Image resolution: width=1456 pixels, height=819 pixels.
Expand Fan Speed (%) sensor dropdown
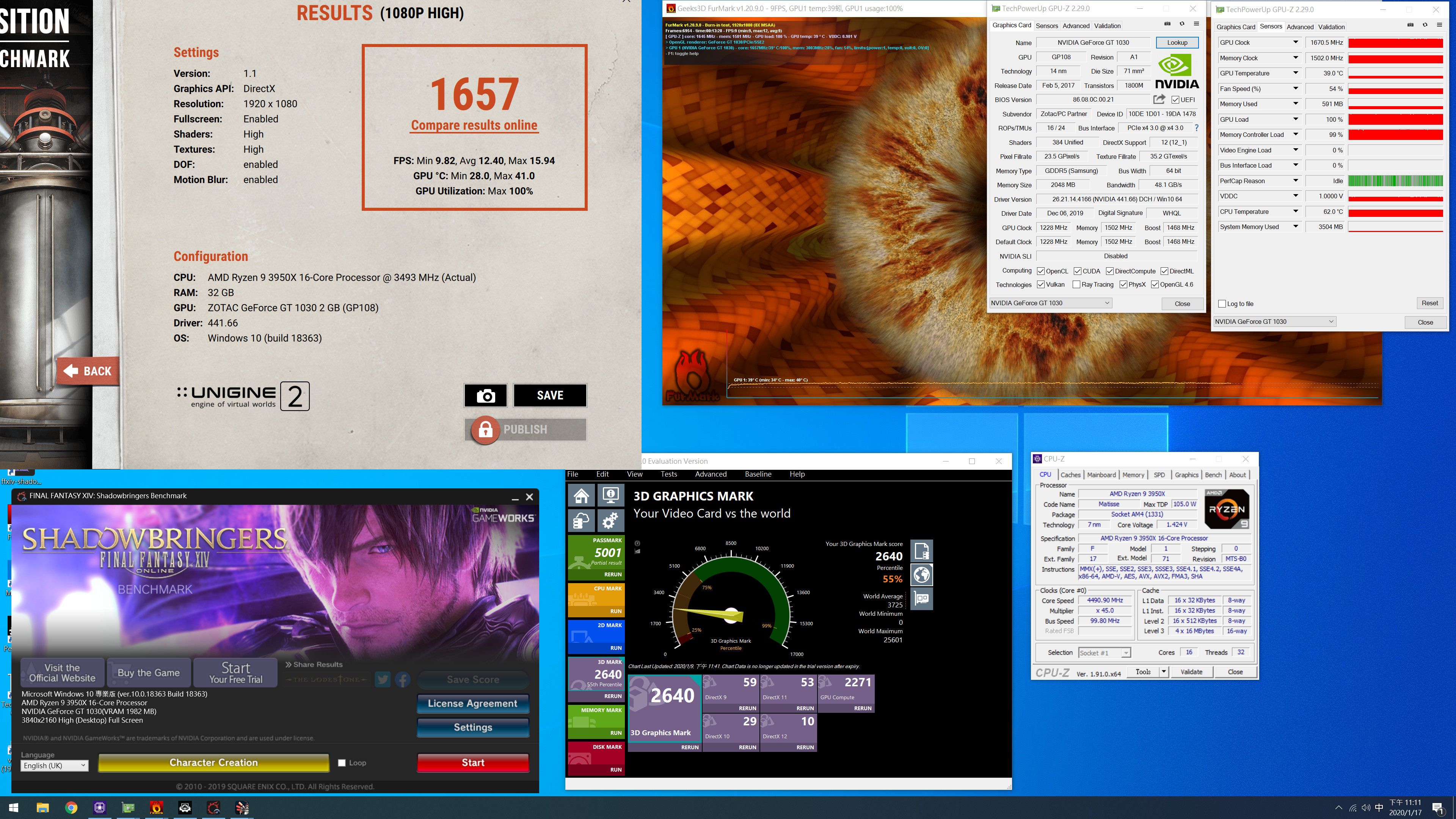(x=1296, y=89)
